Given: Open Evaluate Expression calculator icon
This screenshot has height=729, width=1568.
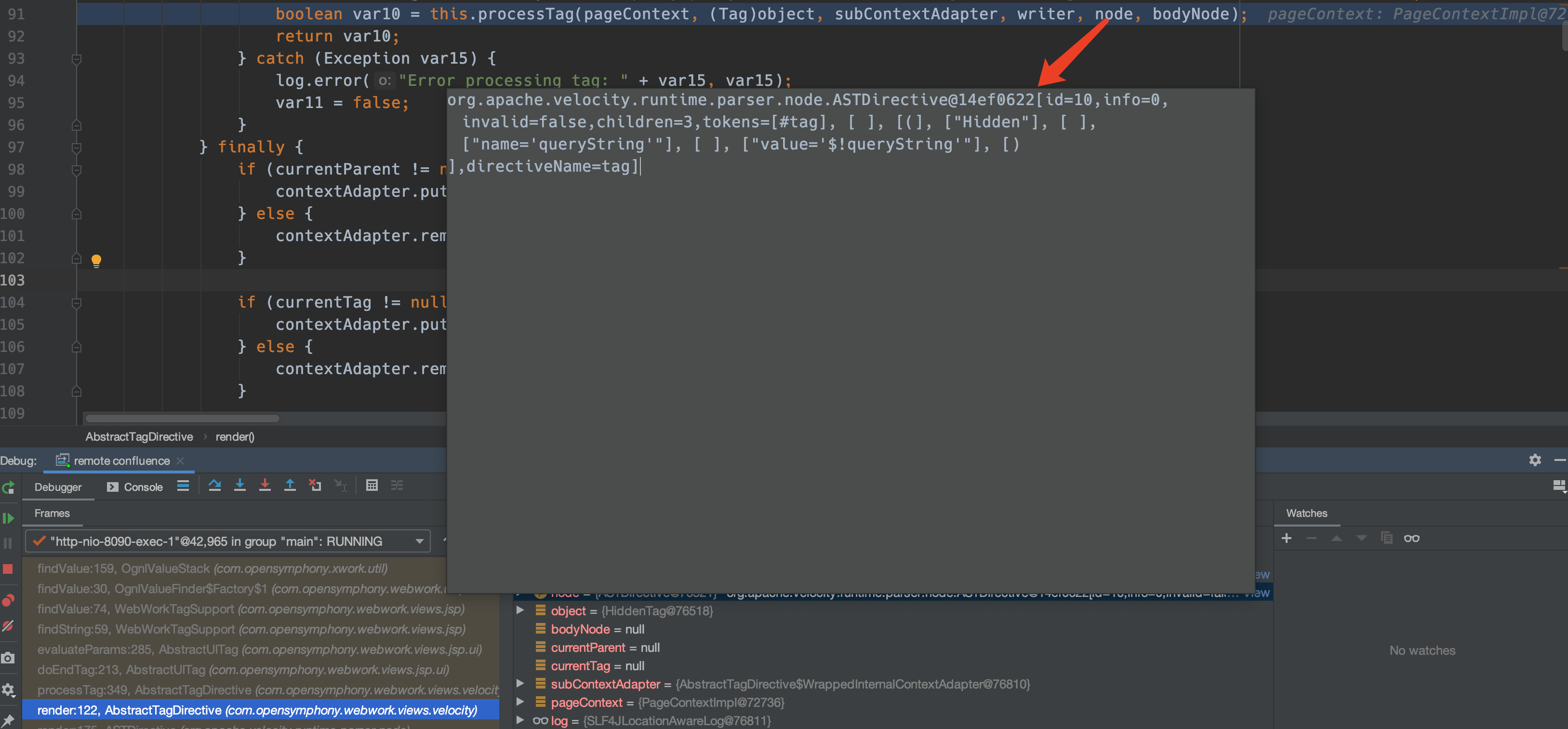Looking at the screenshot, I should coord(372,486).
